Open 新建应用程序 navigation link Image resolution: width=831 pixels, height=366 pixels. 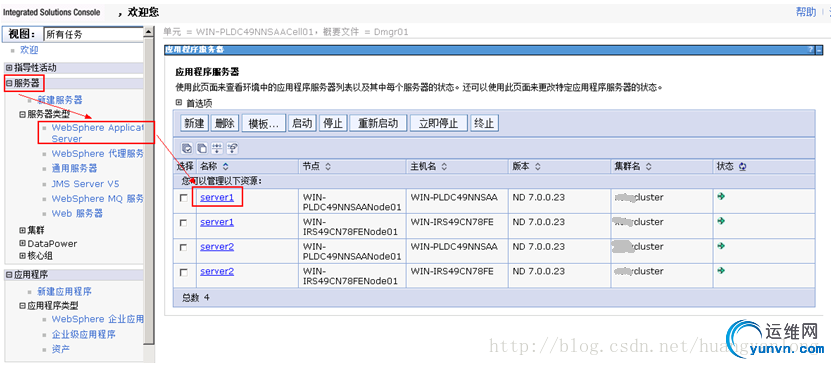[65, 292]
